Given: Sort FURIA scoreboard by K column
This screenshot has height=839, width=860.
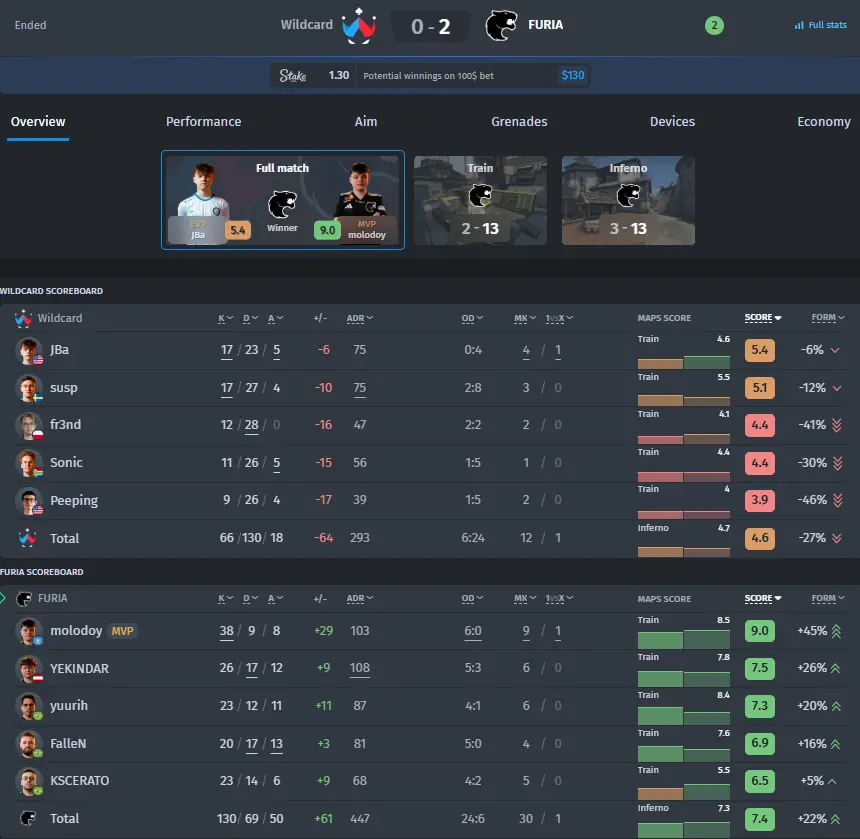Looking at the screenshot, I should 225,599.
